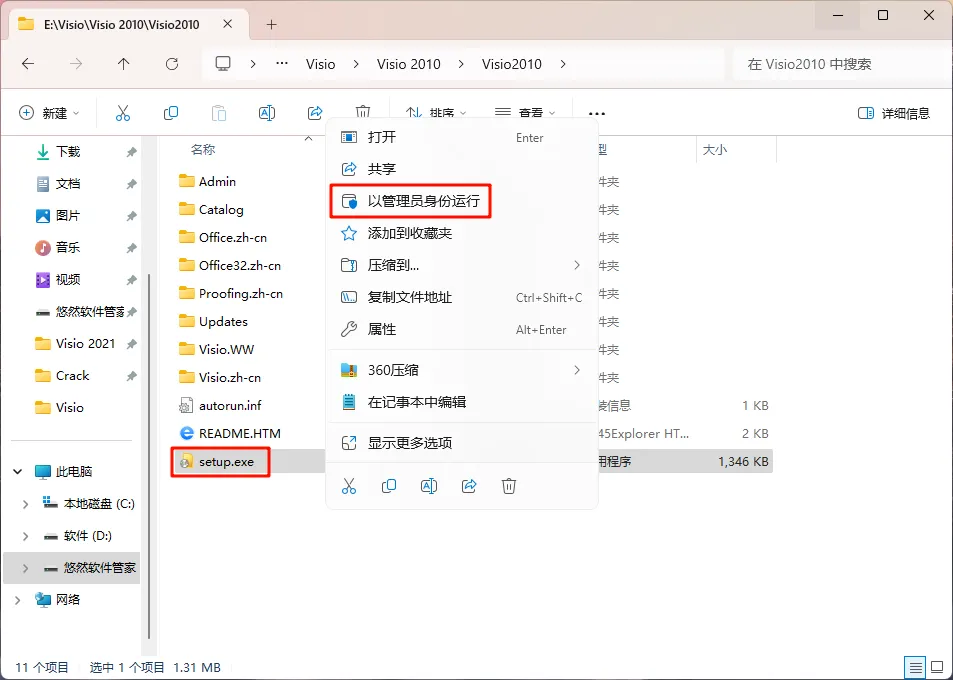The image size is (953, 680).
Task: Refresh the current folder
Action: click(x=172, y=64)
